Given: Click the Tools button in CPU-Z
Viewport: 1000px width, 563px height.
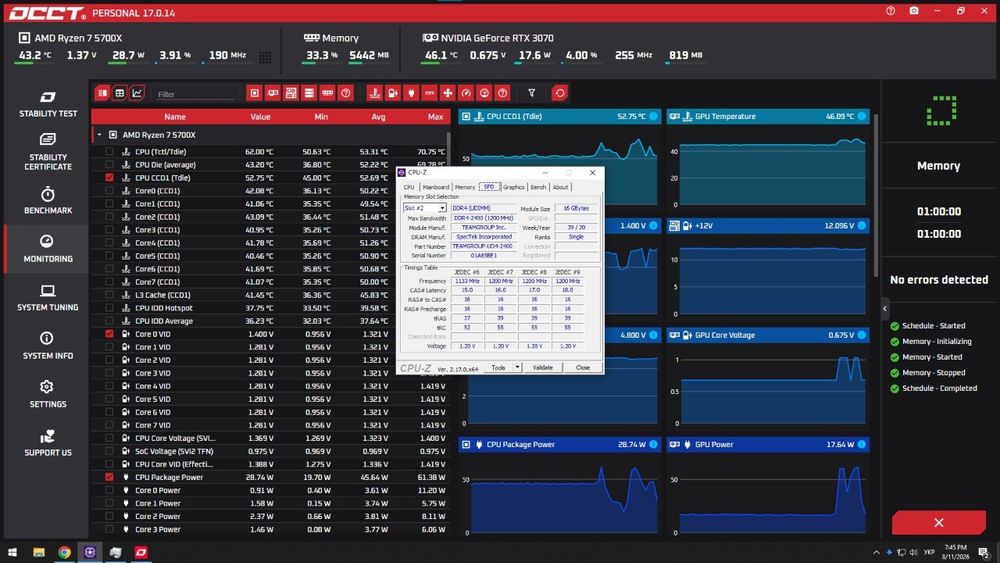Looking at the screenshot, I should pyautogui.click(x=498, y=367).
